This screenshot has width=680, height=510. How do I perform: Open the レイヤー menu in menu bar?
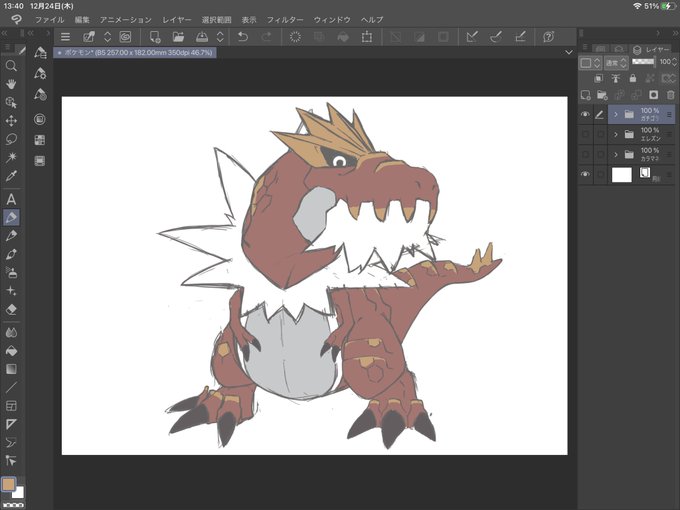[x=177, y=19]
